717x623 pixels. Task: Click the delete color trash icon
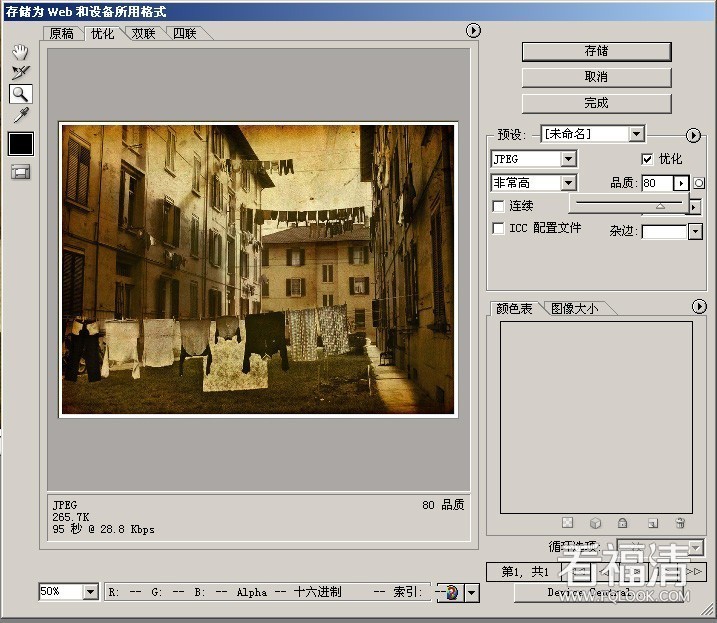click(x=680, y=523)
